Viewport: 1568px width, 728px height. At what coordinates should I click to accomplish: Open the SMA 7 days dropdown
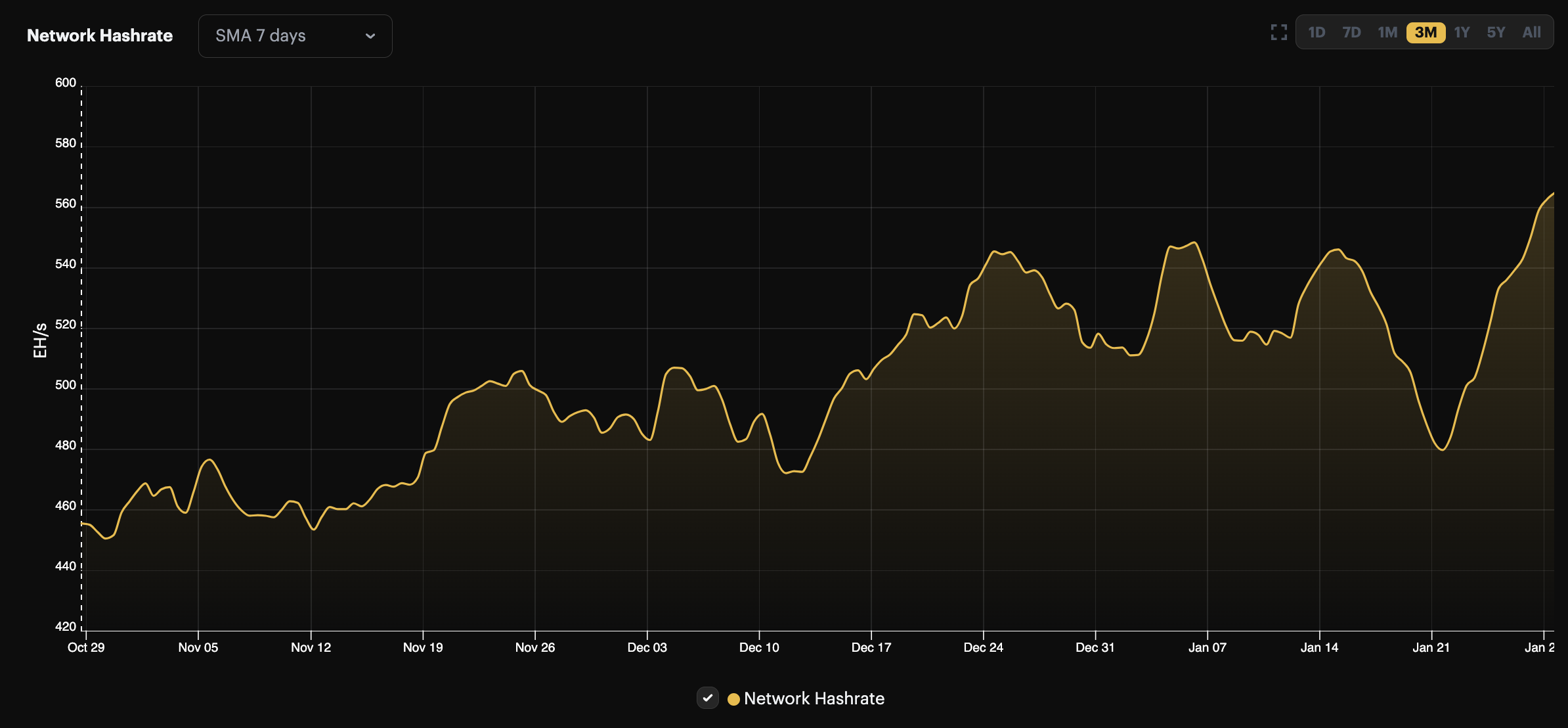pyautogui.click(x=295, y=36)
